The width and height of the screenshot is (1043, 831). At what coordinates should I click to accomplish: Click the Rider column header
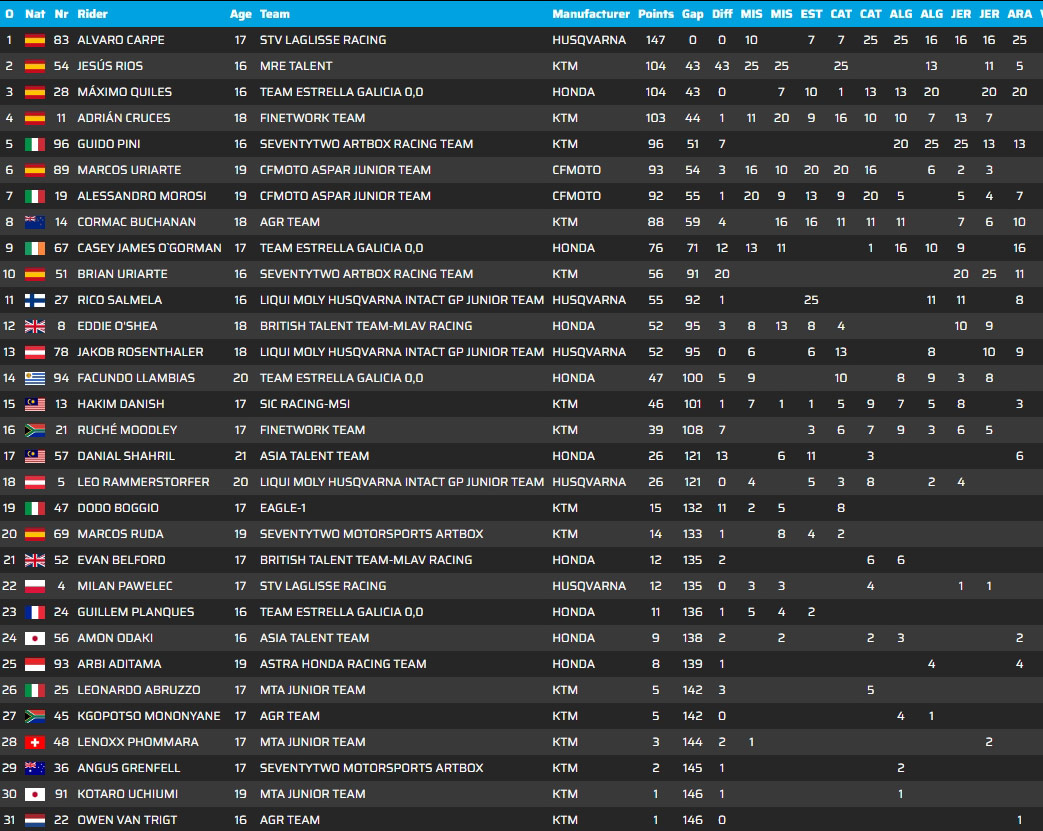pyautogui.click(x=92, y=14)
